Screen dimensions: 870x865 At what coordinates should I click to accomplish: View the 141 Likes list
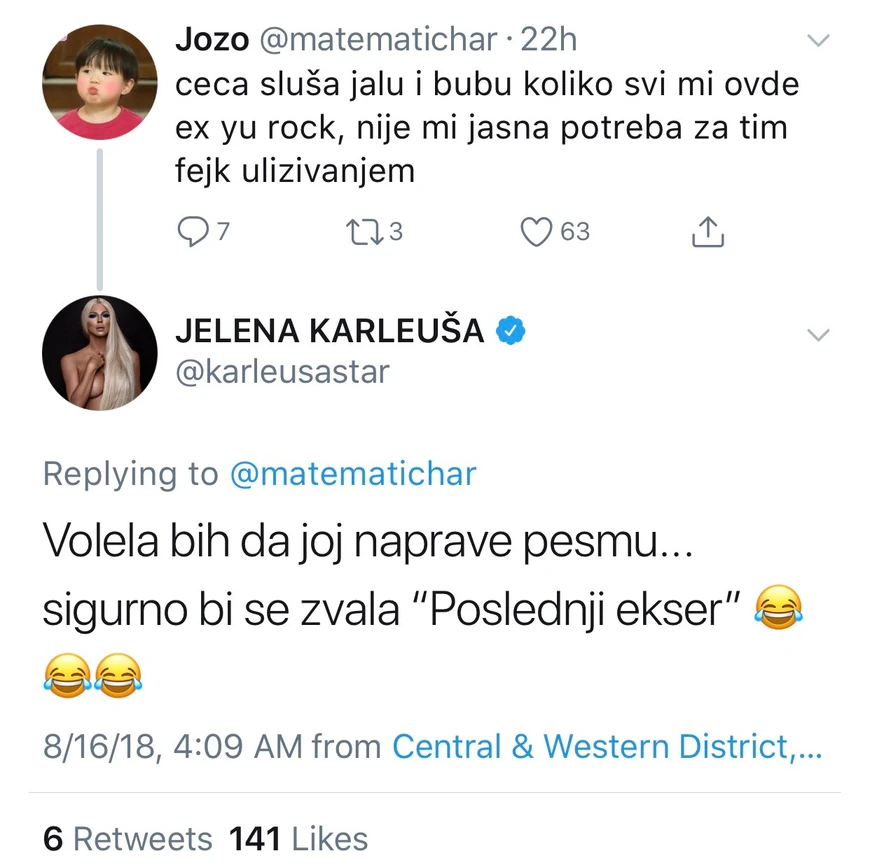(298, 838)
